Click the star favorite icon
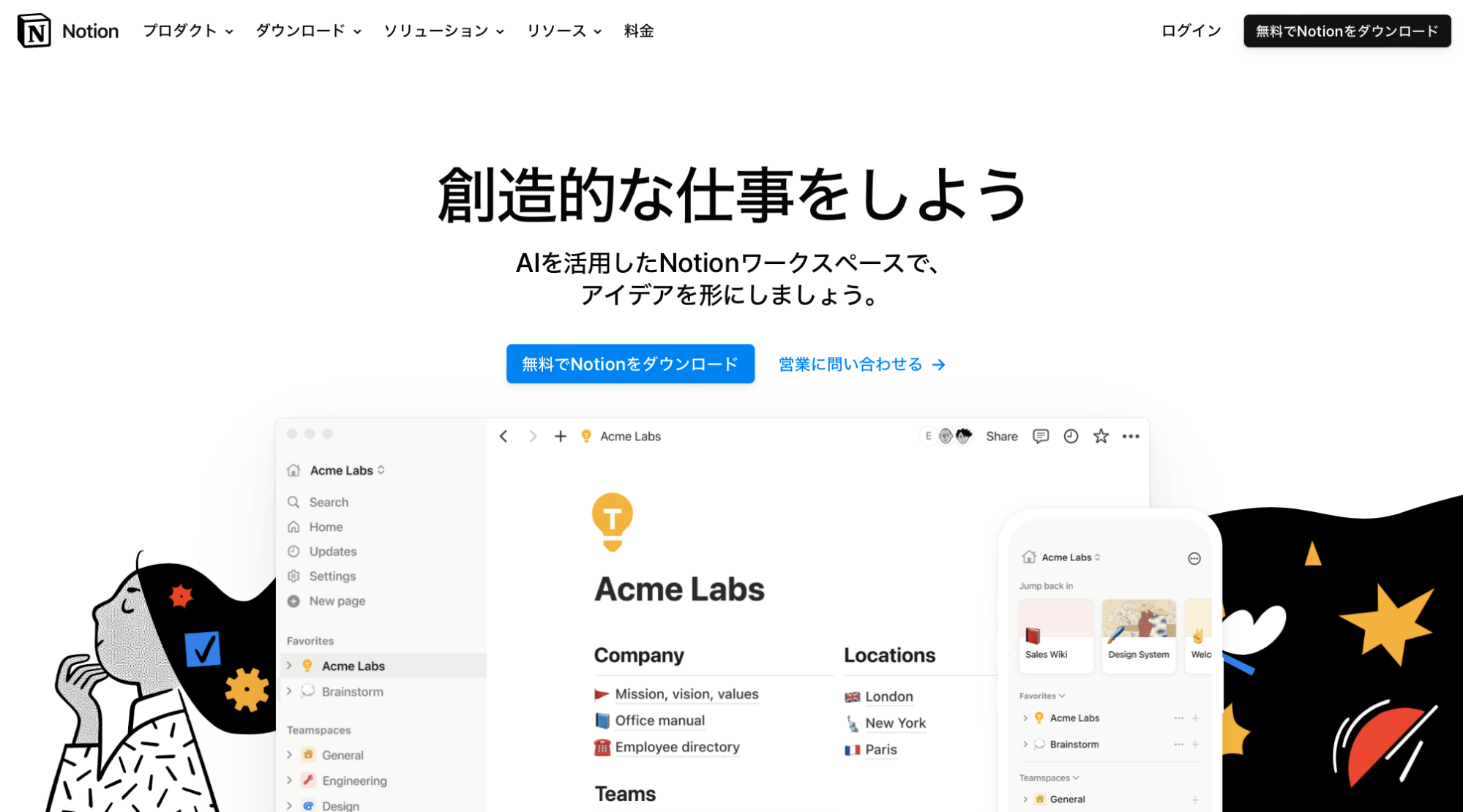 point(1101,436)
